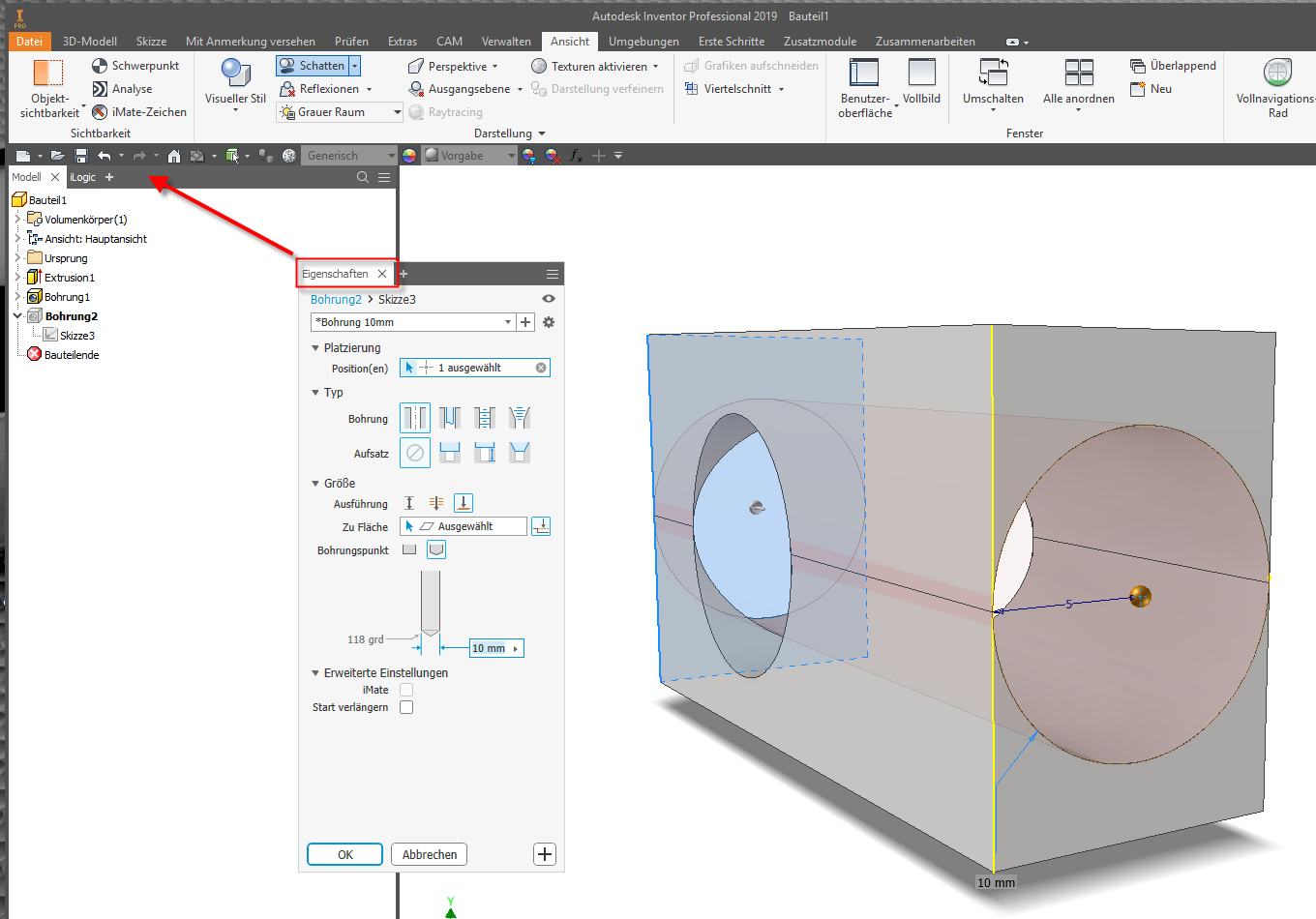Switch to the iLogic browser tab

(83, 177)
